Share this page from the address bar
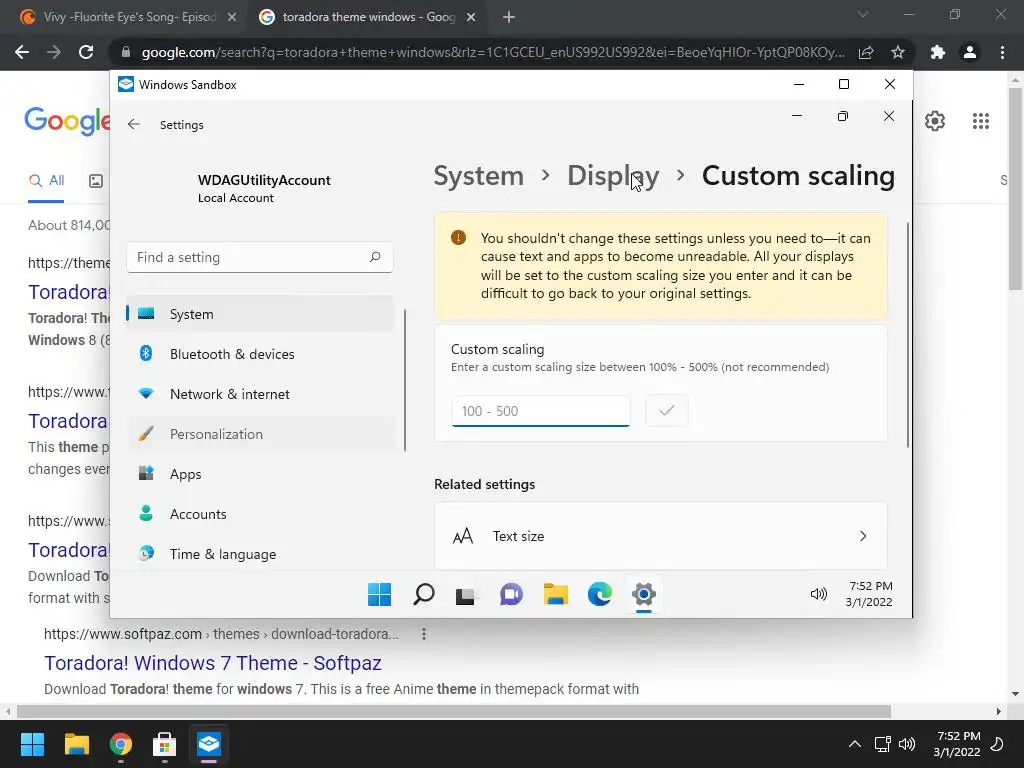The width and height of the screenshot is (1024, 768). point(866,52)
